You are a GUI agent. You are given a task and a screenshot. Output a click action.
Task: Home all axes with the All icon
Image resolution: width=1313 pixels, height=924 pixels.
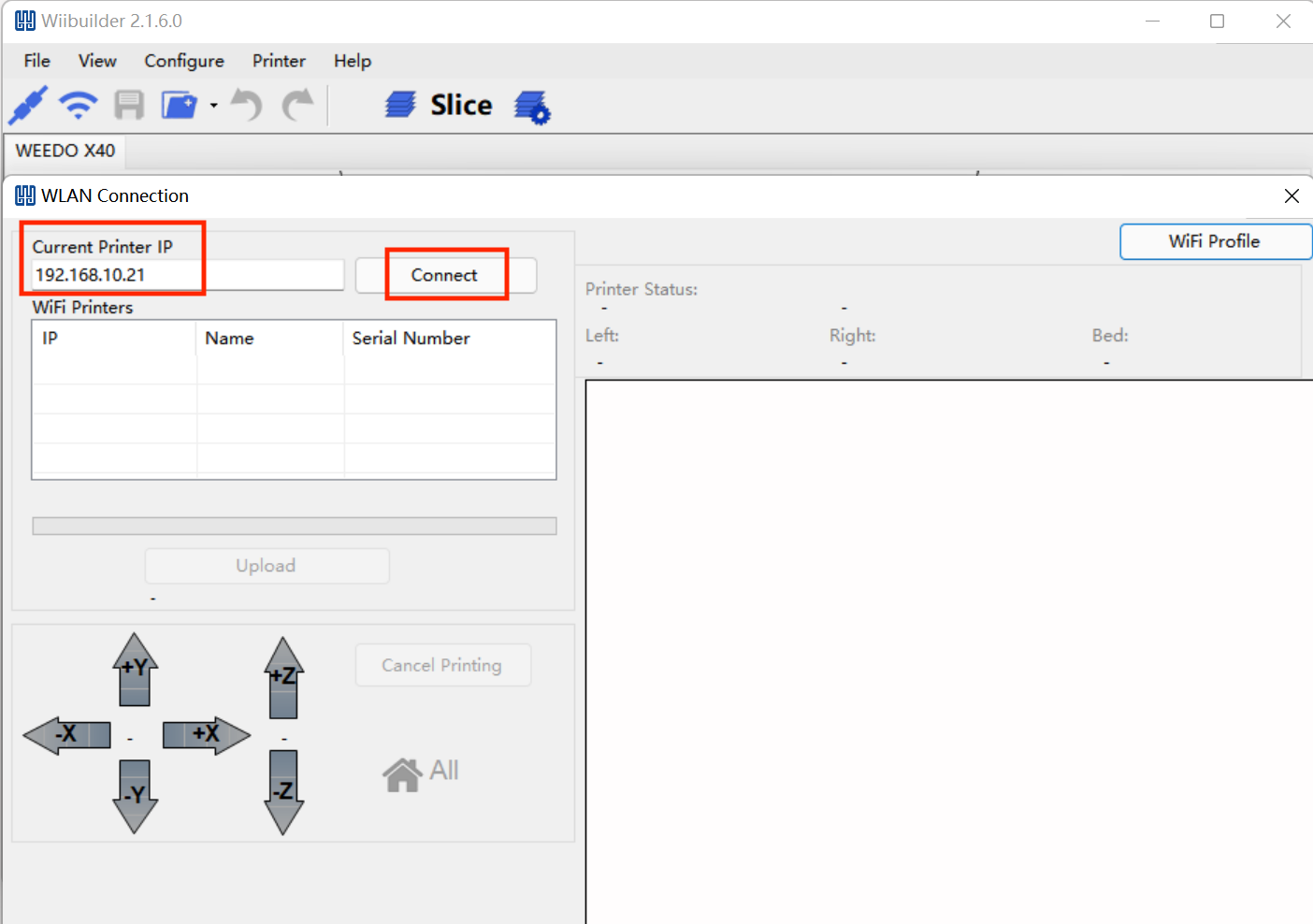(x=421, y=772)
